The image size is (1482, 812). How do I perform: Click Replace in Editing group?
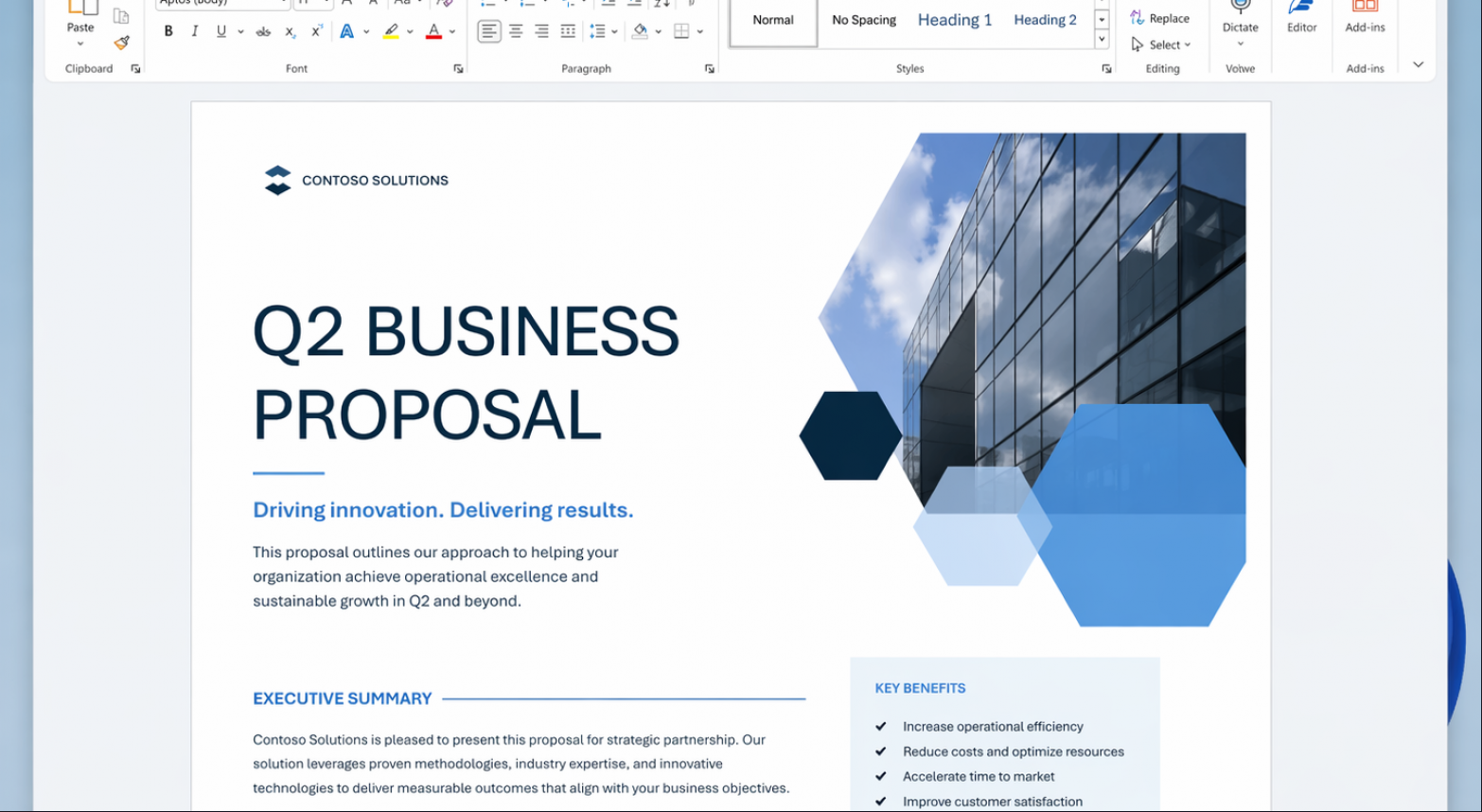[x=1159, y=18]
